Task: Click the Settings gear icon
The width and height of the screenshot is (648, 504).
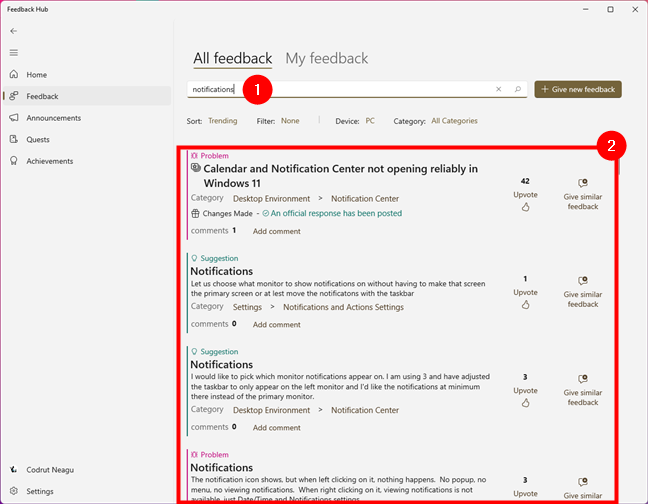Action: click(14, 491)
